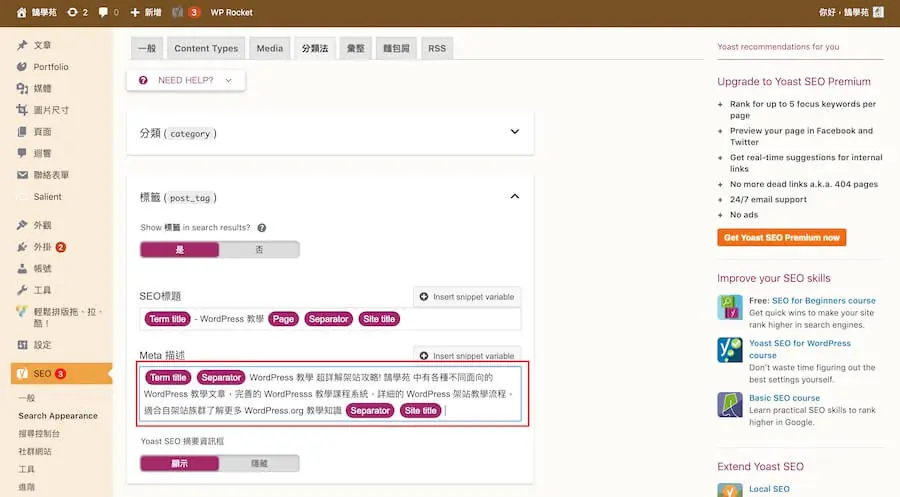Switch to the 分類法 tab
Screen dimensions: 900x497
(315, 48)
